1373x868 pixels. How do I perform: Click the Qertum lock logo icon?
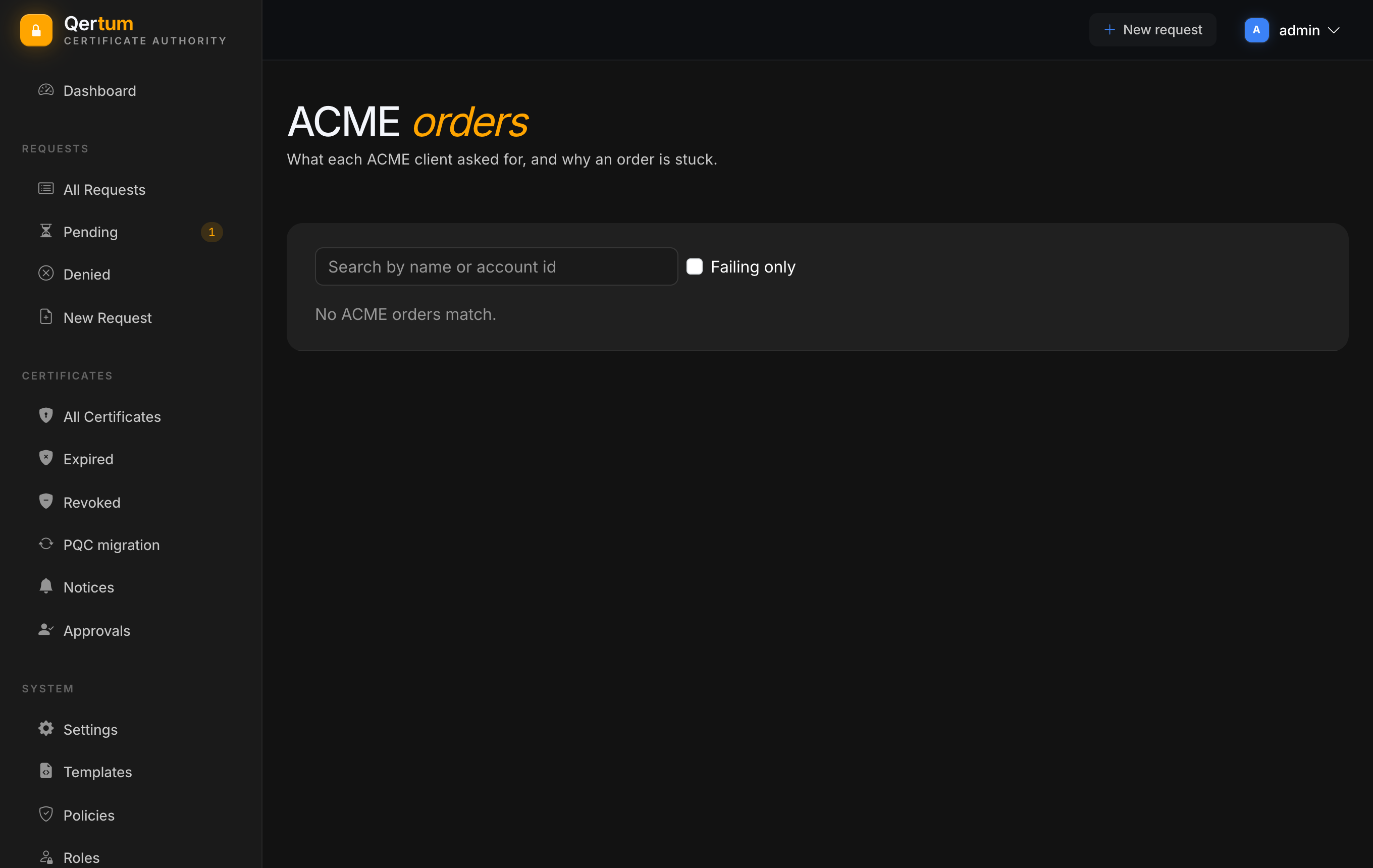[x=36, y=30]
